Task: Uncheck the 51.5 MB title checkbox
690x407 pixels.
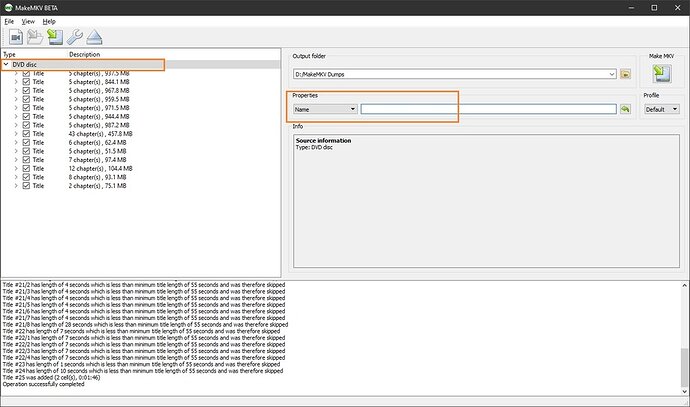Action: pos(26,151)
